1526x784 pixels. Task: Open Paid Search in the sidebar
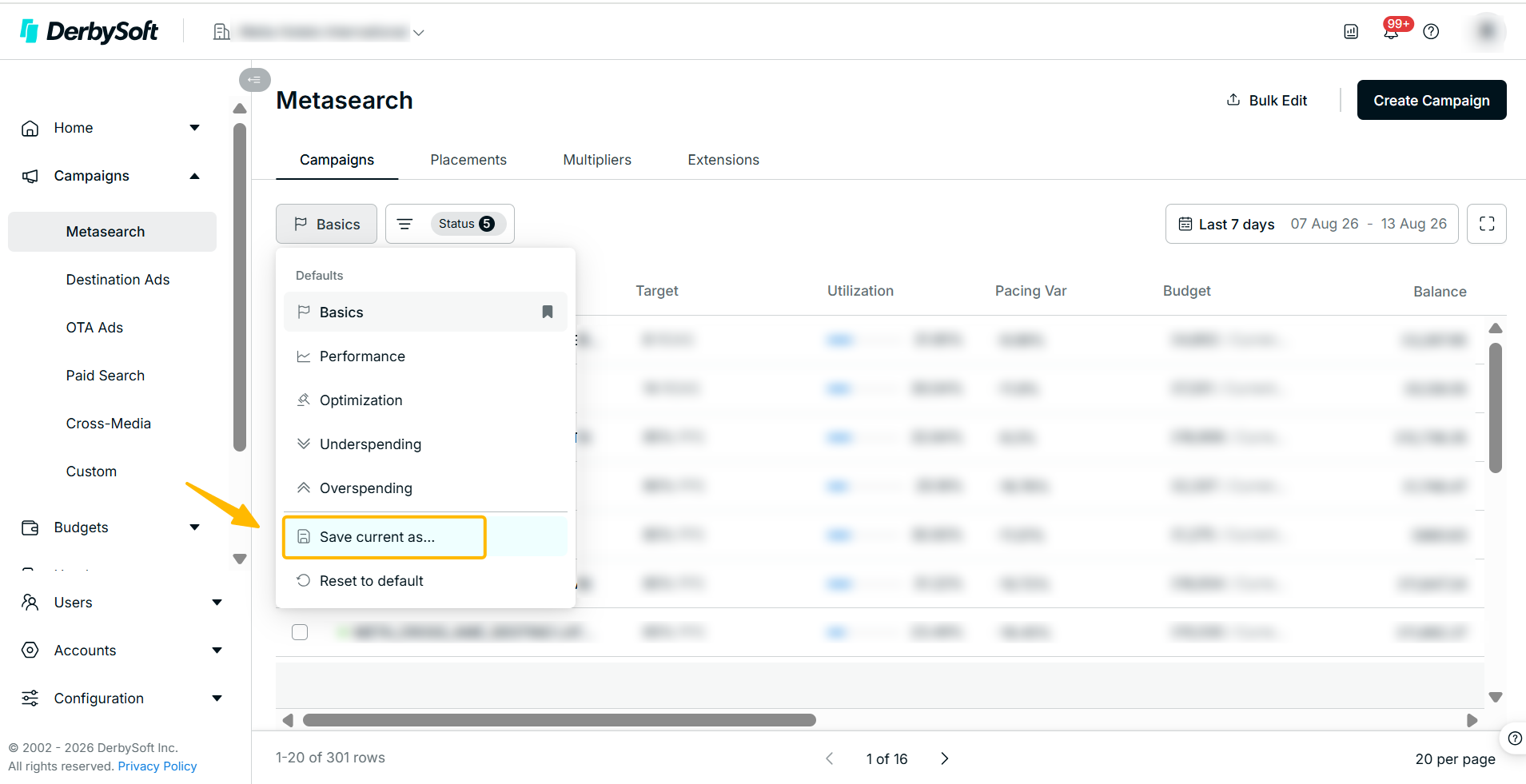(106, 376)
